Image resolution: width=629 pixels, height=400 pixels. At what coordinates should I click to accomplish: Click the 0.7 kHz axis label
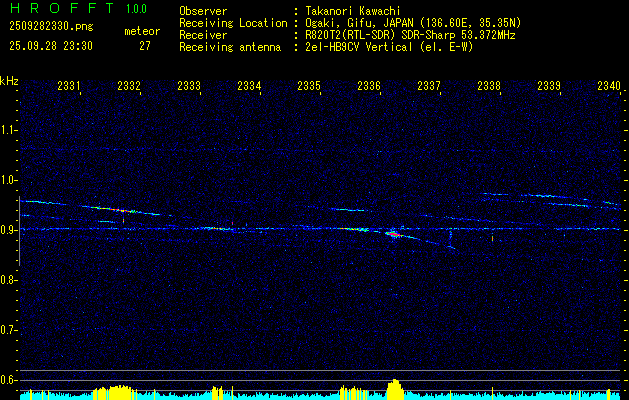[x=8, y=330]
